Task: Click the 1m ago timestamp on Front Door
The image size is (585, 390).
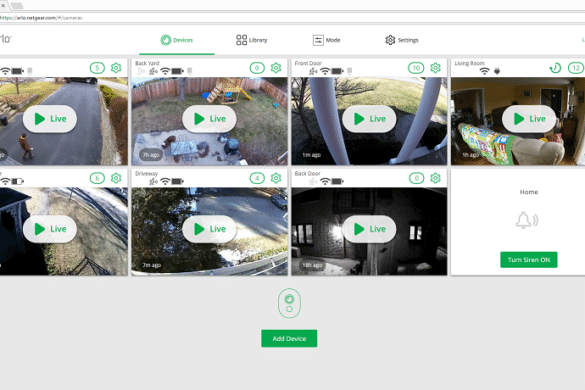Action: (311, 155)
